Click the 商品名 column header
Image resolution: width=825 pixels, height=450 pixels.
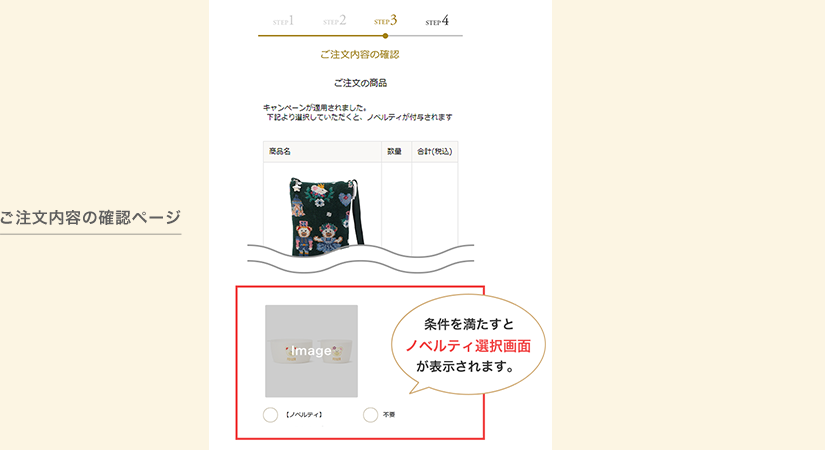click(x=322, y=152)
